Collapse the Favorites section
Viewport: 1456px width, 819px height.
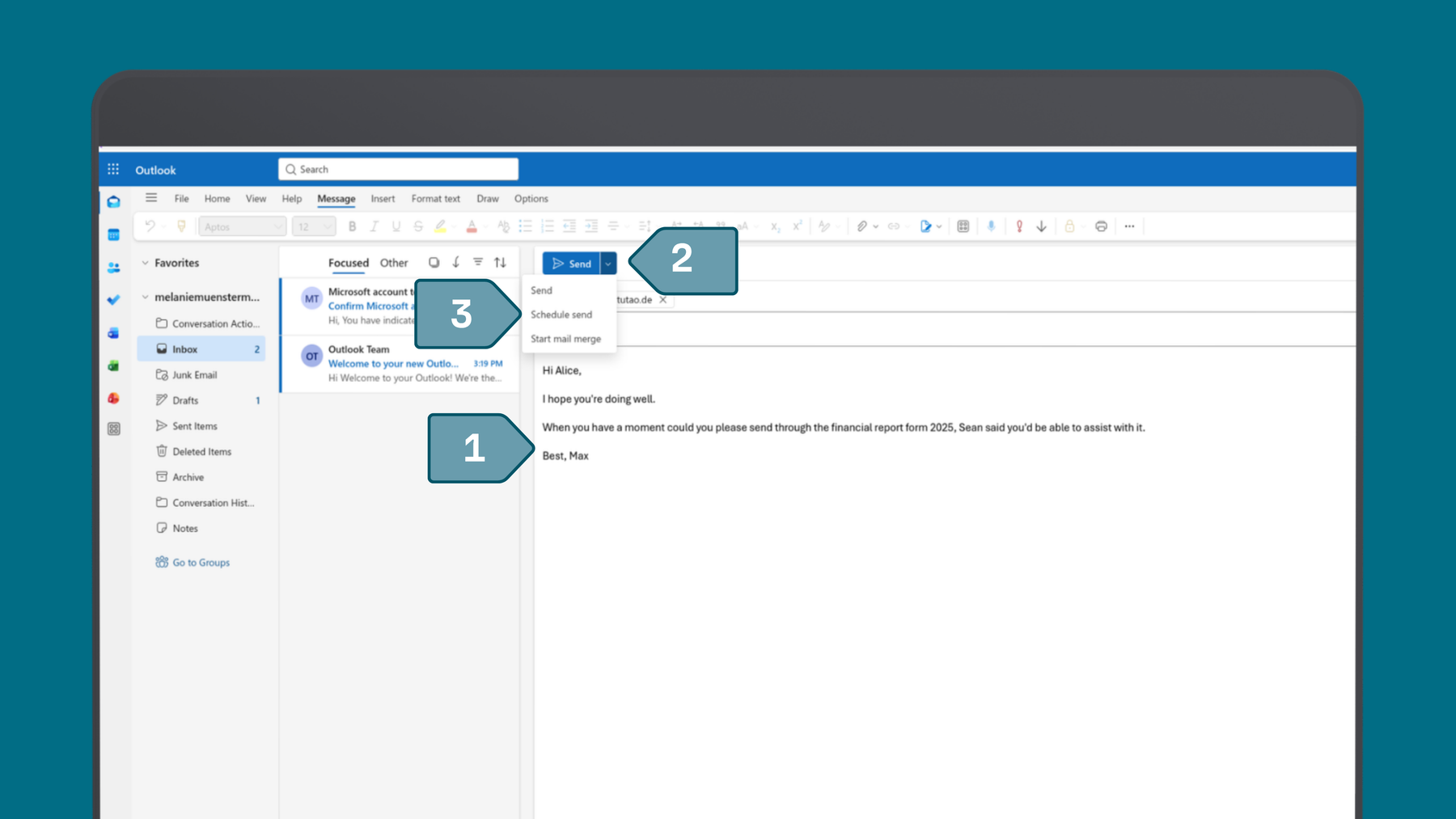(146, 262)
